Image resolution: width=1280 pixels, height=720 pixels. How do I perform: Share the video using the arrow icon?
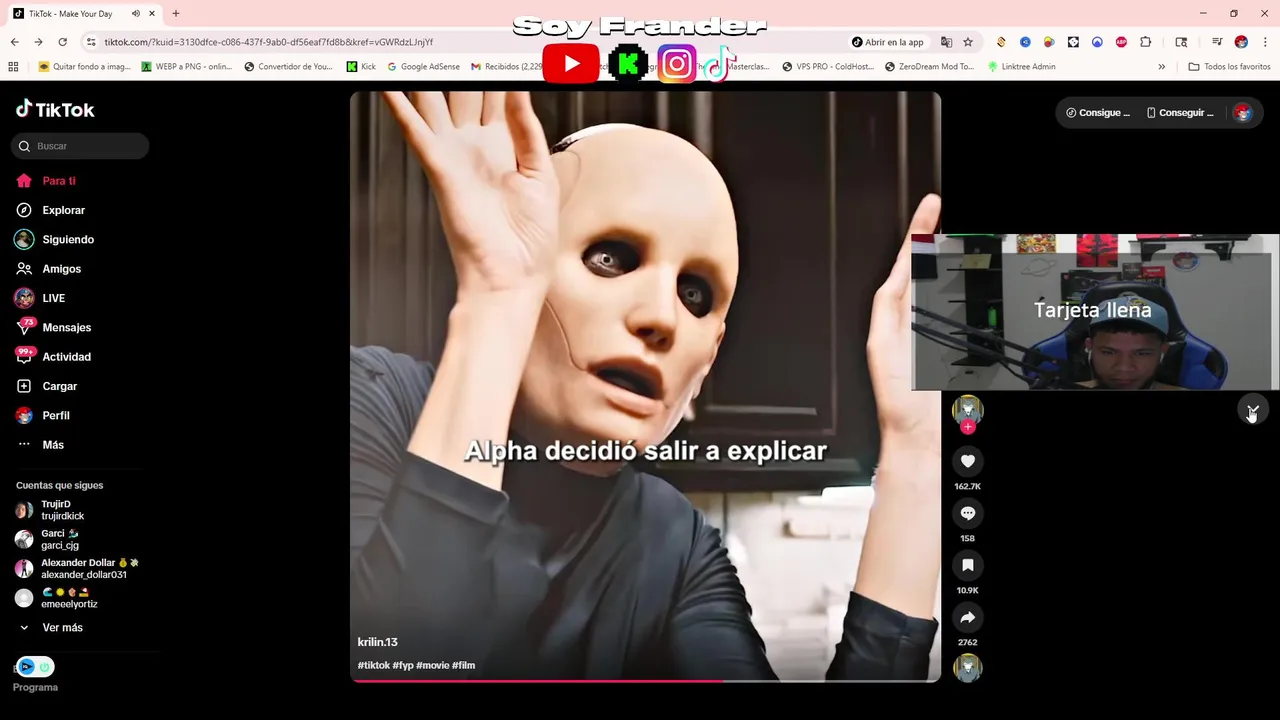point(967,617)
